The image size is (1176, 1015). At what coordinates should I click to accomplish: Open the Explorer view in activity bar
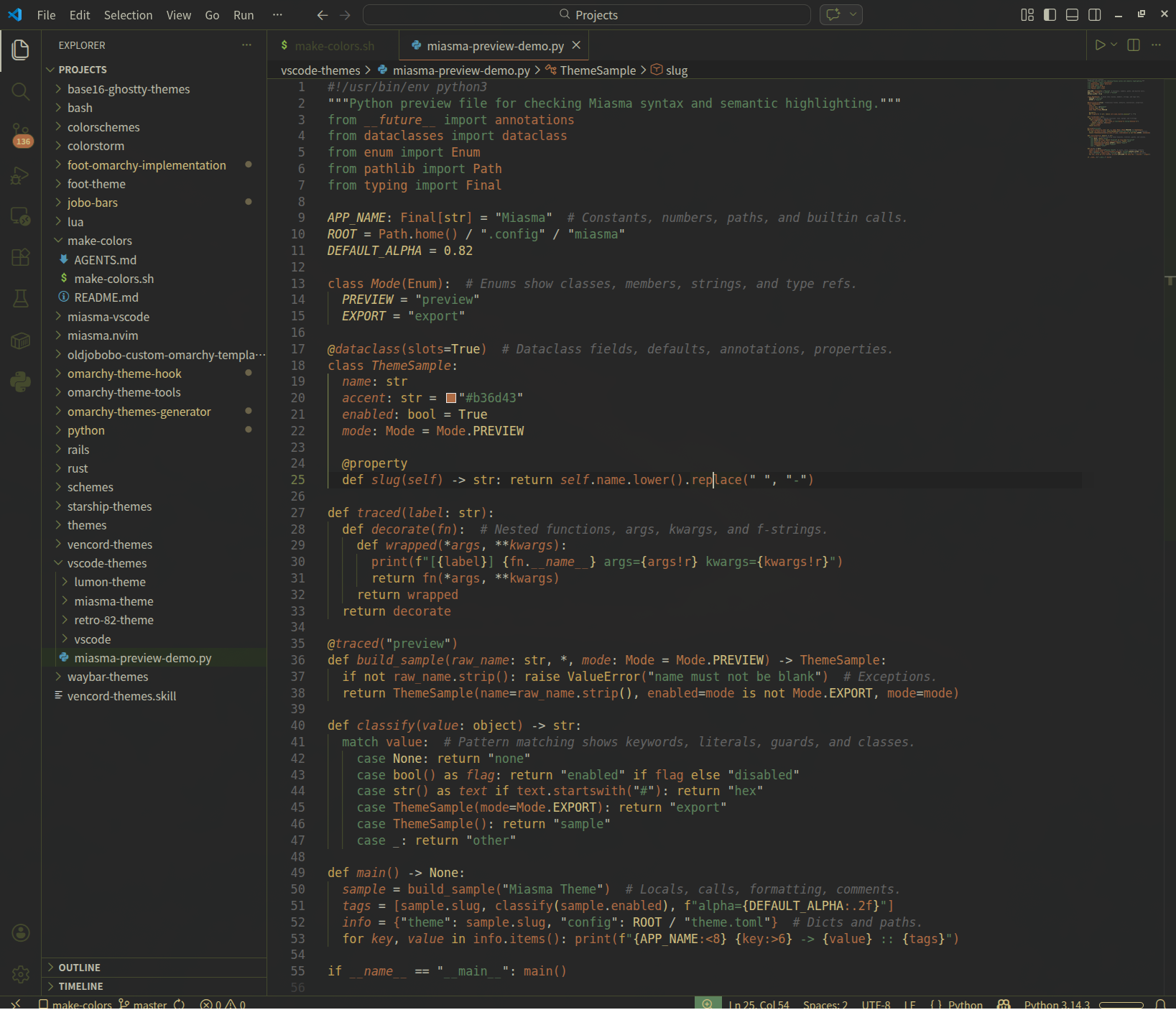click(20, 50)
